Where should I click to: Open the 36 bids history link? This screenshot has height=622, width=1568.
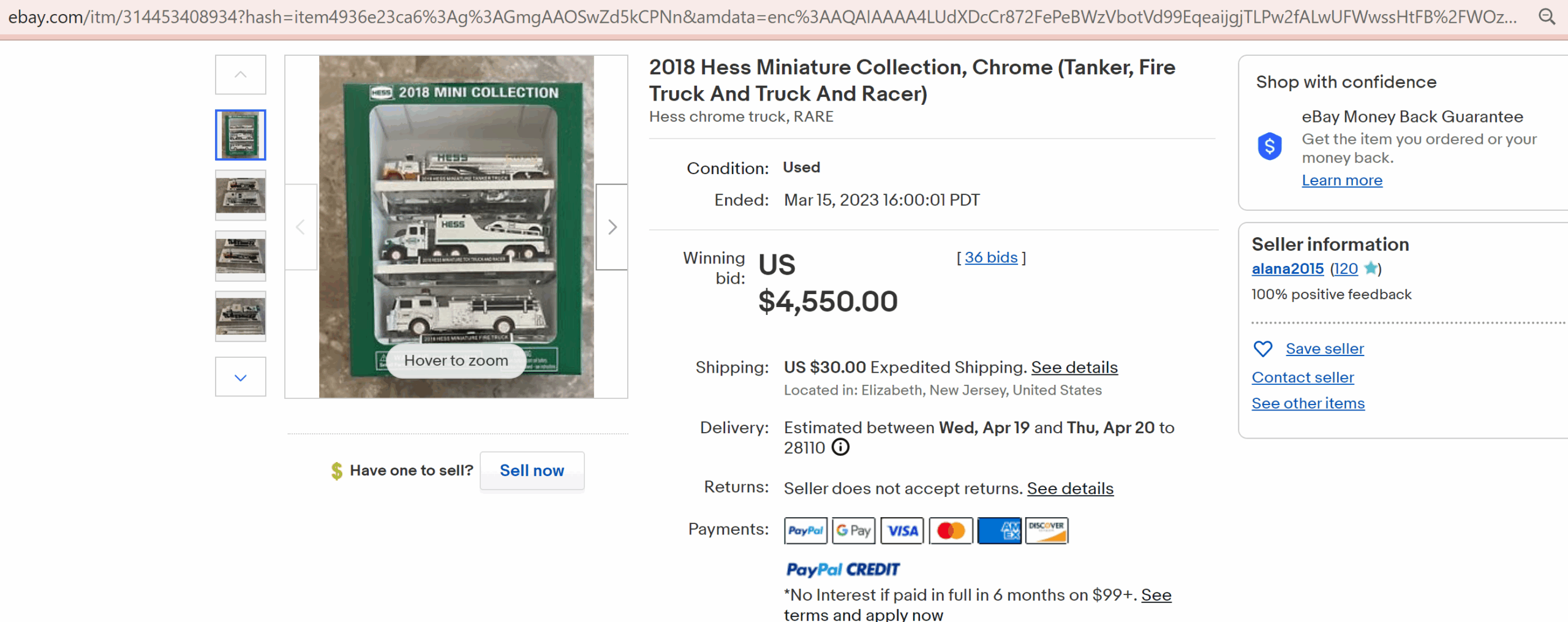[x=991, y=257]
